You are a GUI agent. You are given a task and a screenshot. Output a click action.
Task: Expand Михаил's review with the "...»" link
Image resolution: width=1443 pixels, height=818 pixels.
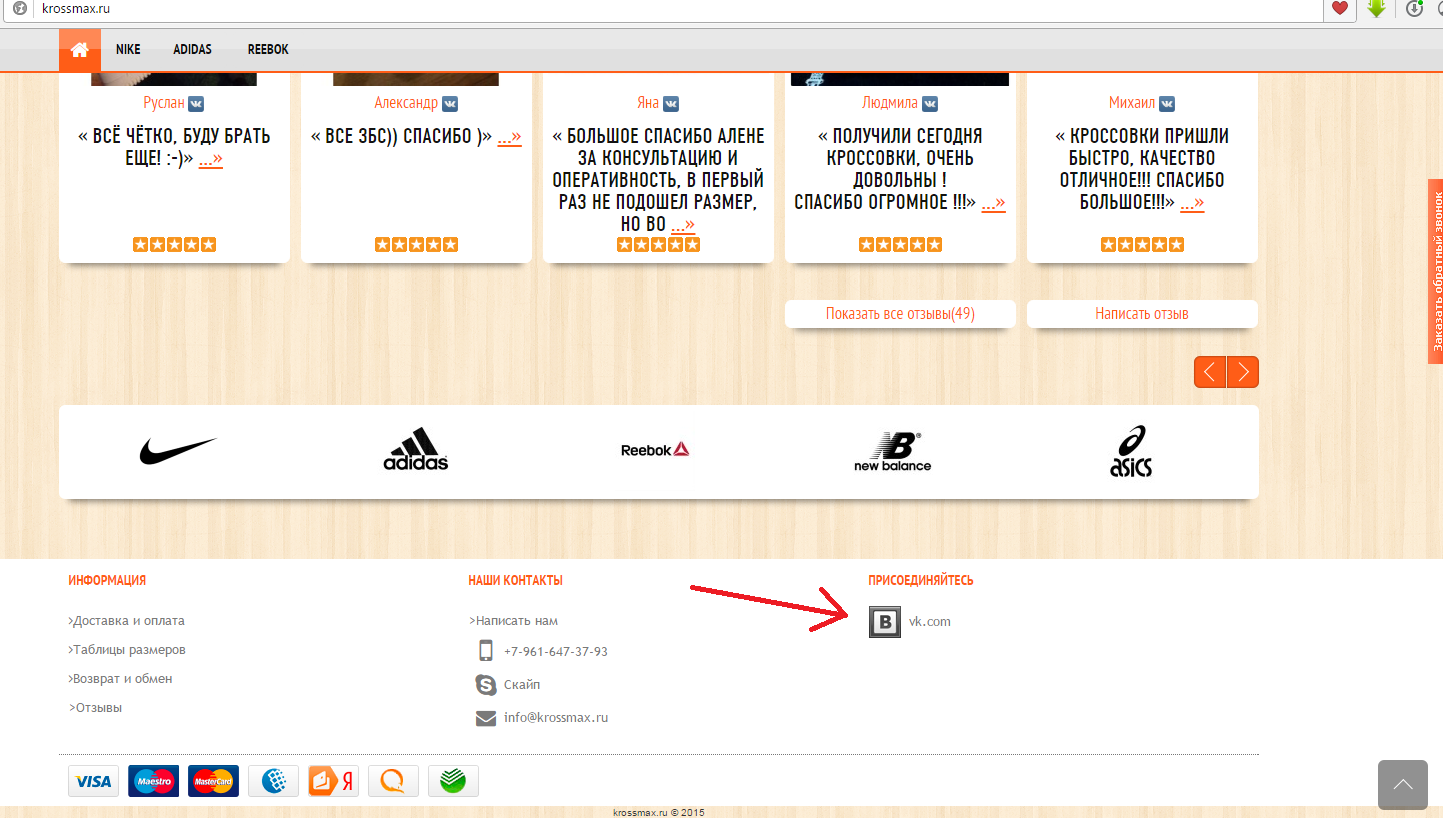point(1192,203)
